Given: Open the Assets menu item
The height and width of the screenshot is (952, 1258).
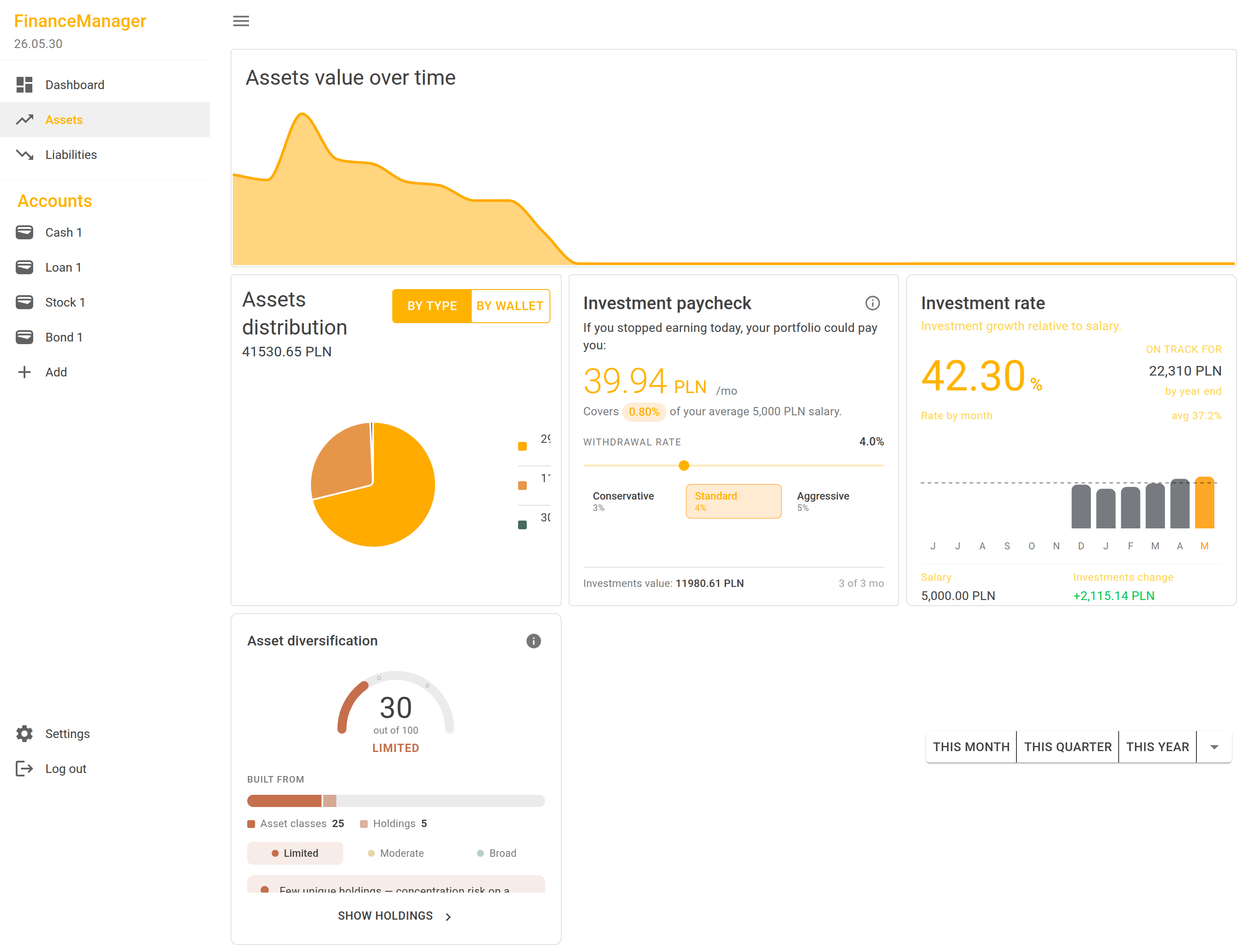Looking at the screenshot, I should tap(105, 119).
